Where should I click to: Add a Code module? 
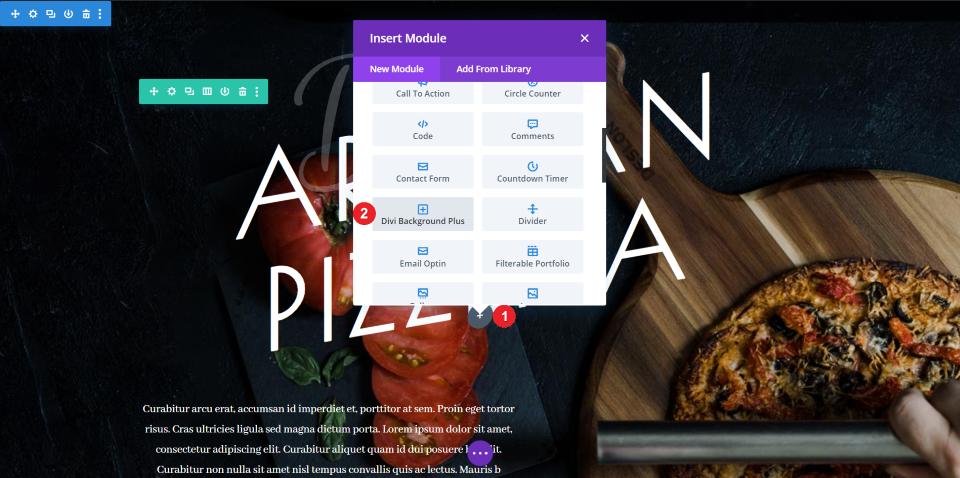423,129
